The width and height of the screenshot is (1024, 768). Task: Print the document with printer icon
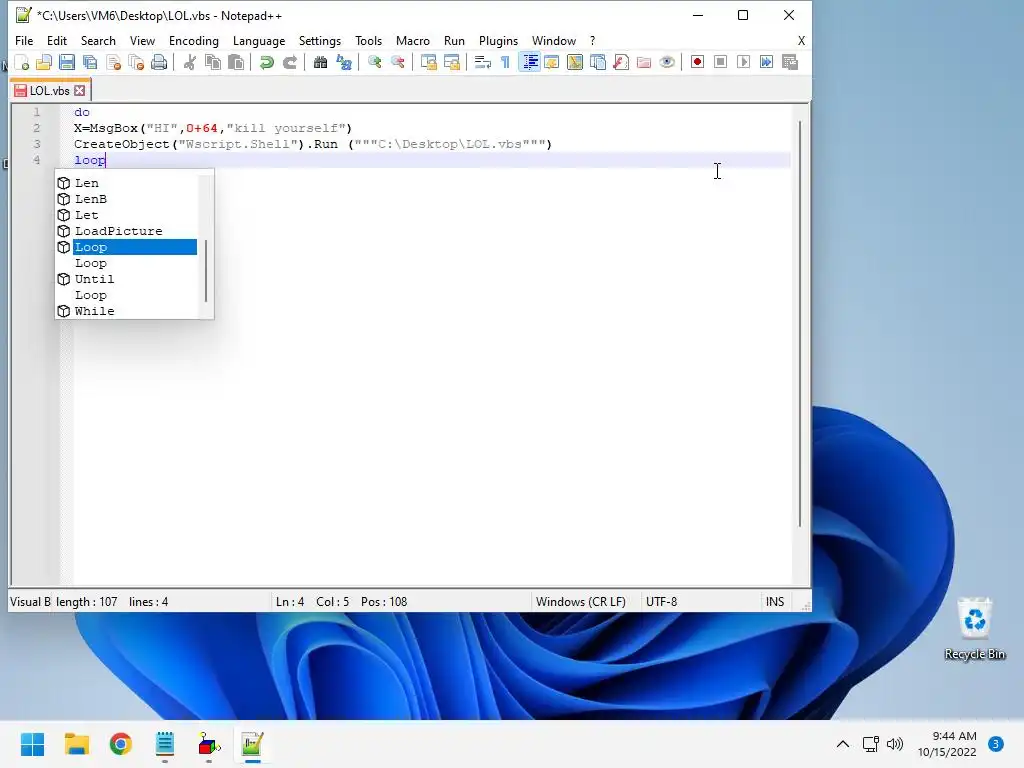point(159,63)
